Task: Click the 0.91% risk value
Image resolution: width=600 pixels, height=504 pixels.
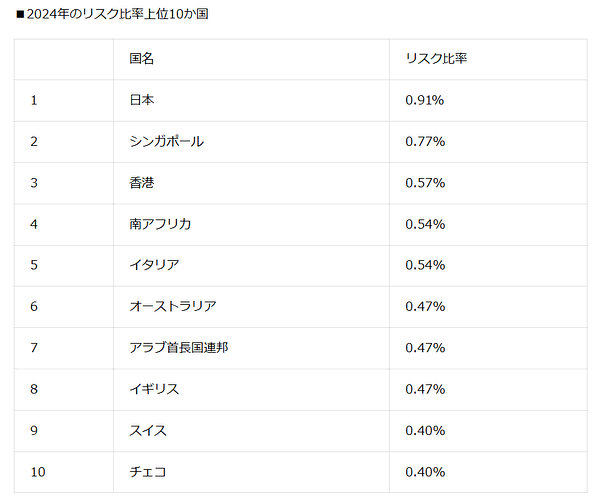Action: coord(425,100)
